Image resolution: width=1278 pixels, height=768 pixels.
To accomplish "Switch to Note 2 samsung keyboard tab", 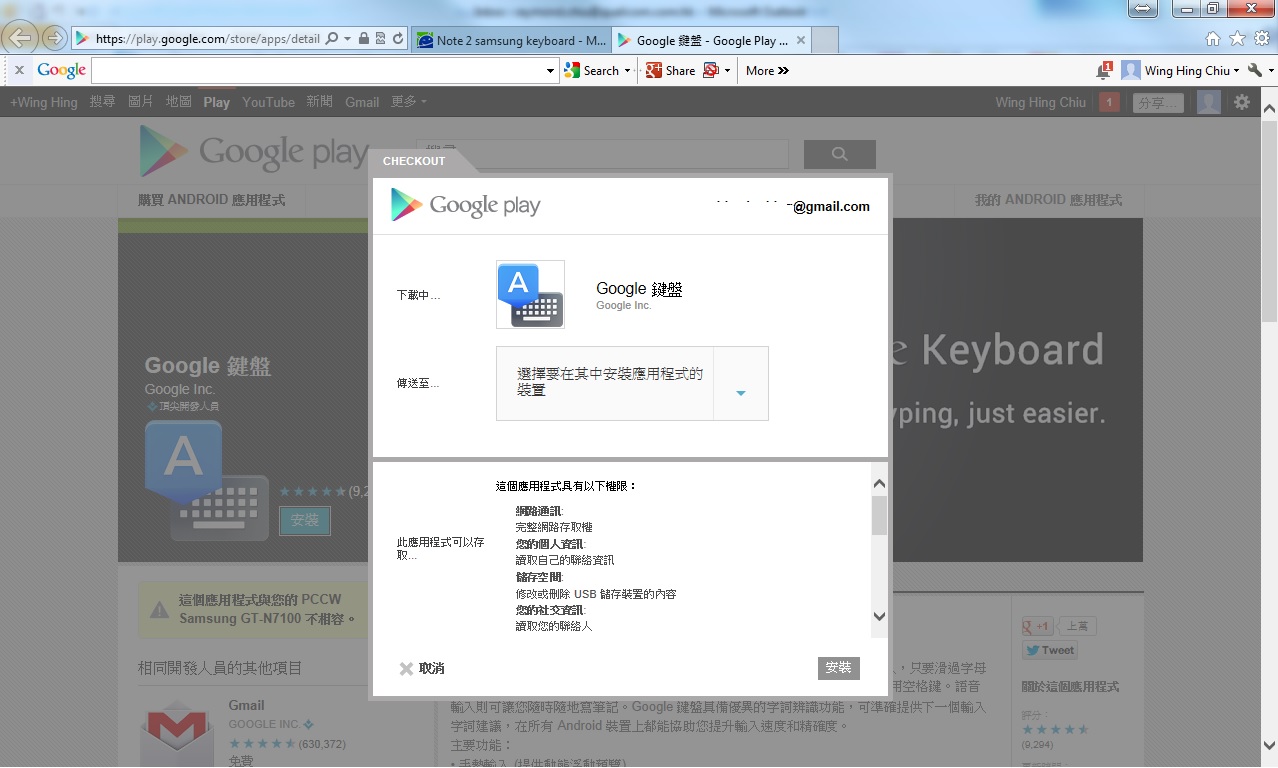I will [x=510, y=41].
